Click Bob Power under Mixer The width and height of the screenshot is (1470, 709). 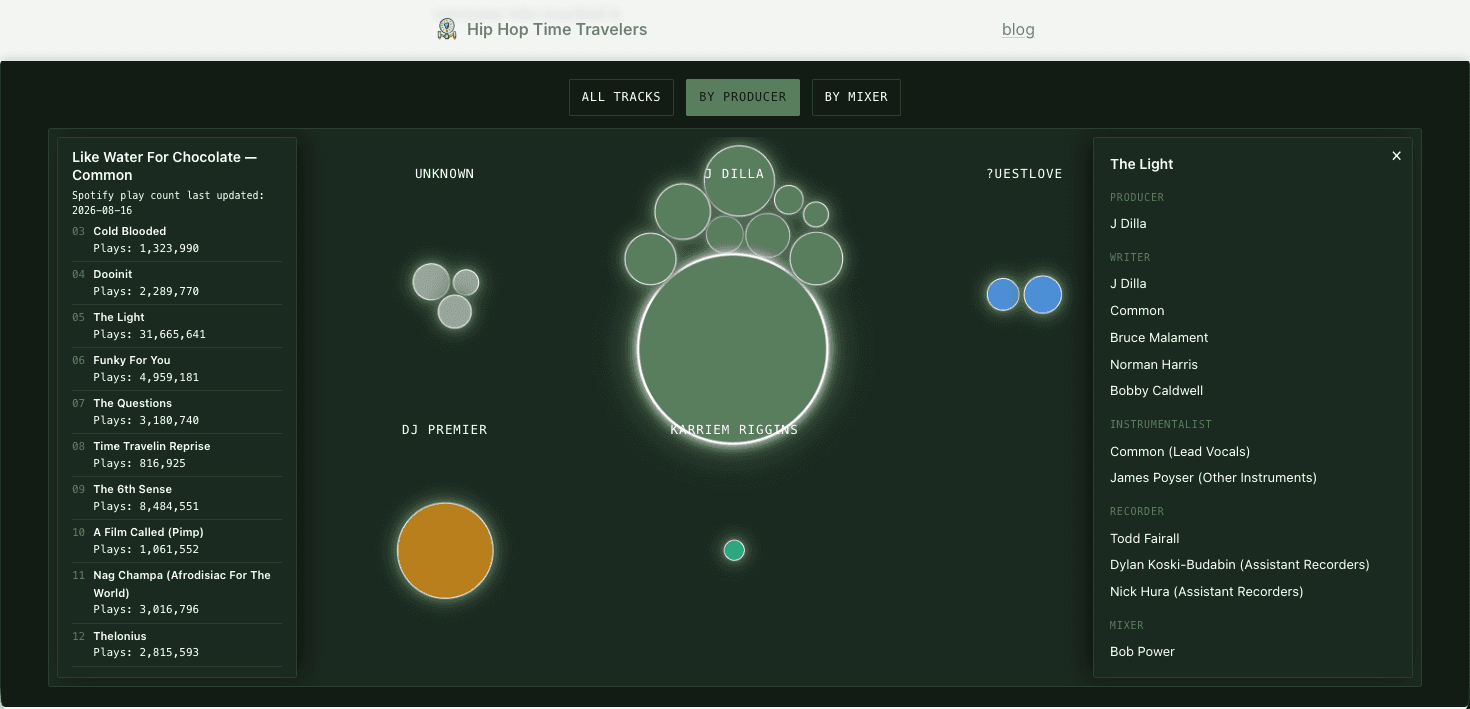tap(1142, 652)
